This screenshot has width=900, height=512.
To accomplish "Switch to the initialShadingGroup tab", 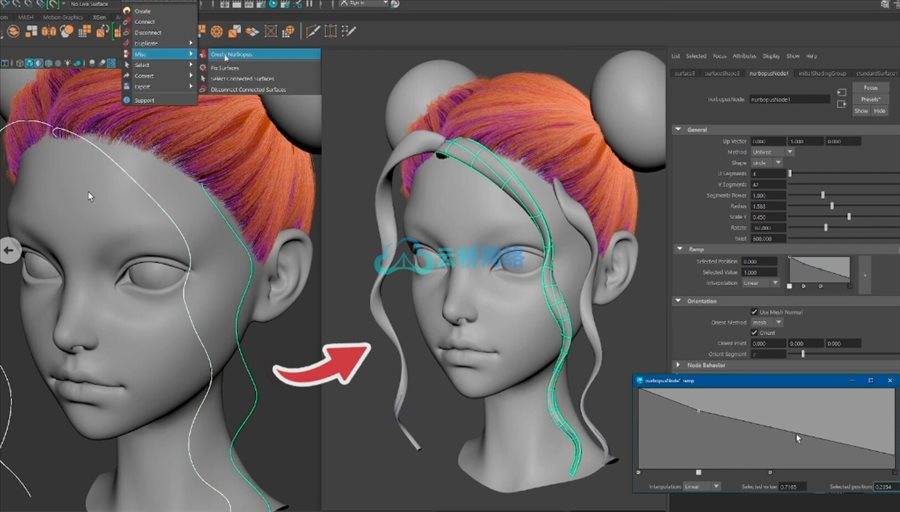I will pos(823,73).
